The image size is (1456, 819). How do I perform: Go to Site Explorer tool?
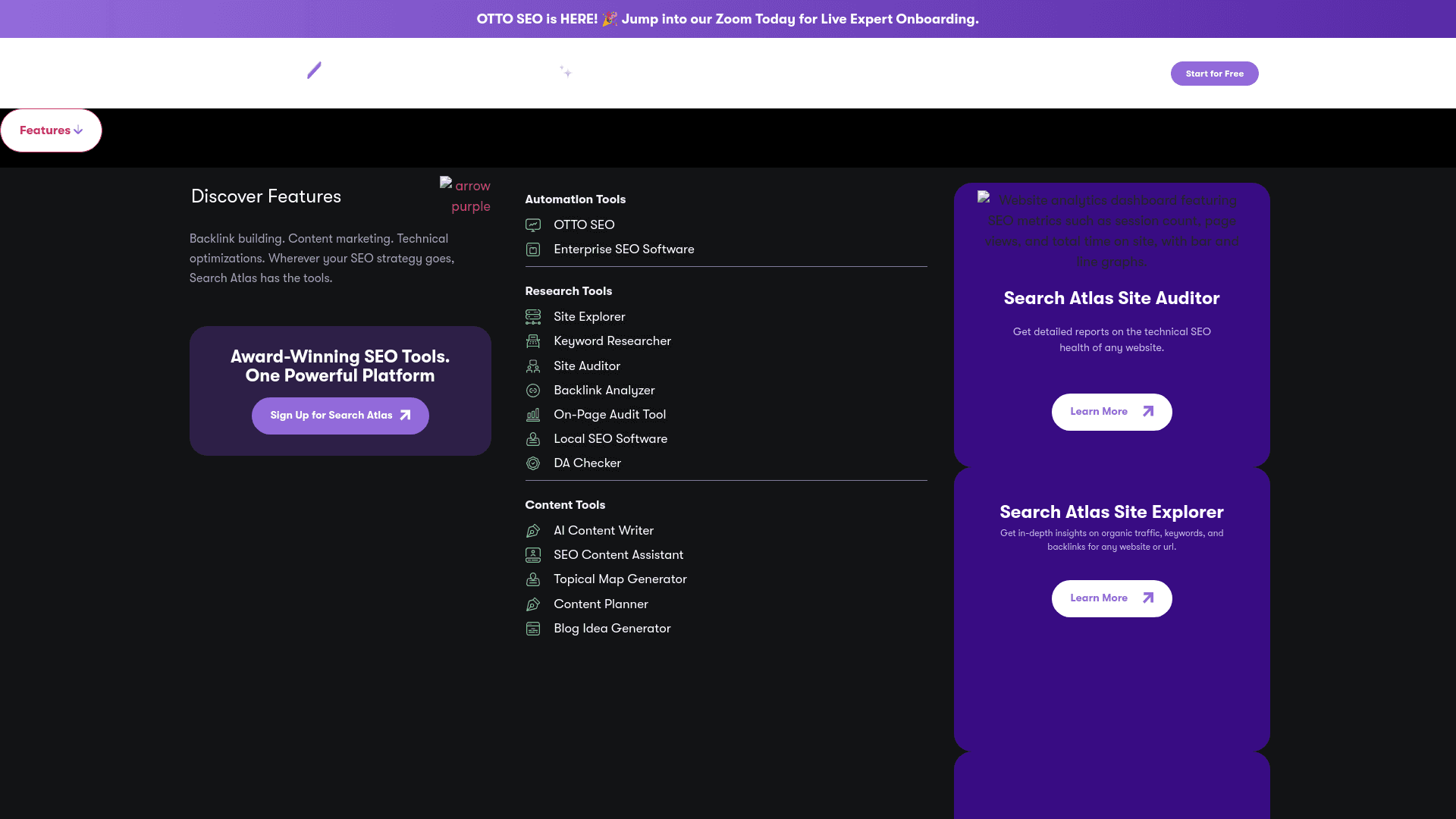coord(589,317)
